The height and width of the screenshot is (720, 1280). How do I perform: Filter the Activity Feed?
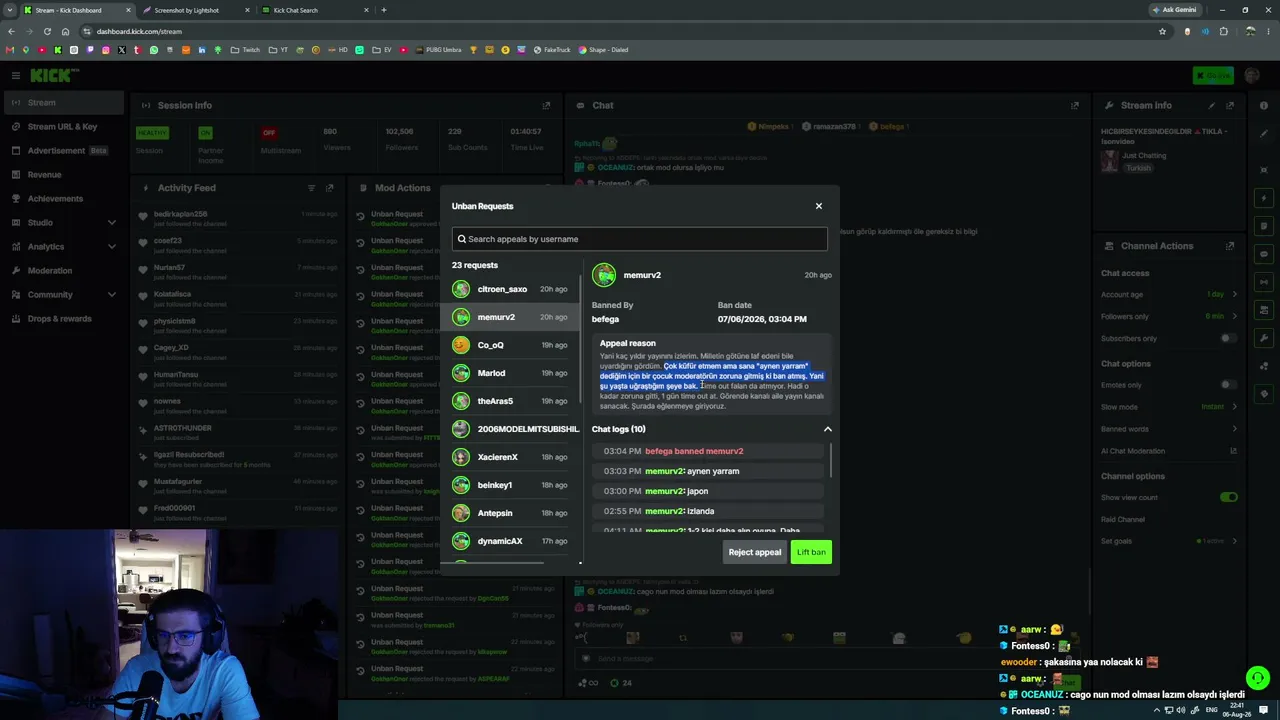coord(312,188)
